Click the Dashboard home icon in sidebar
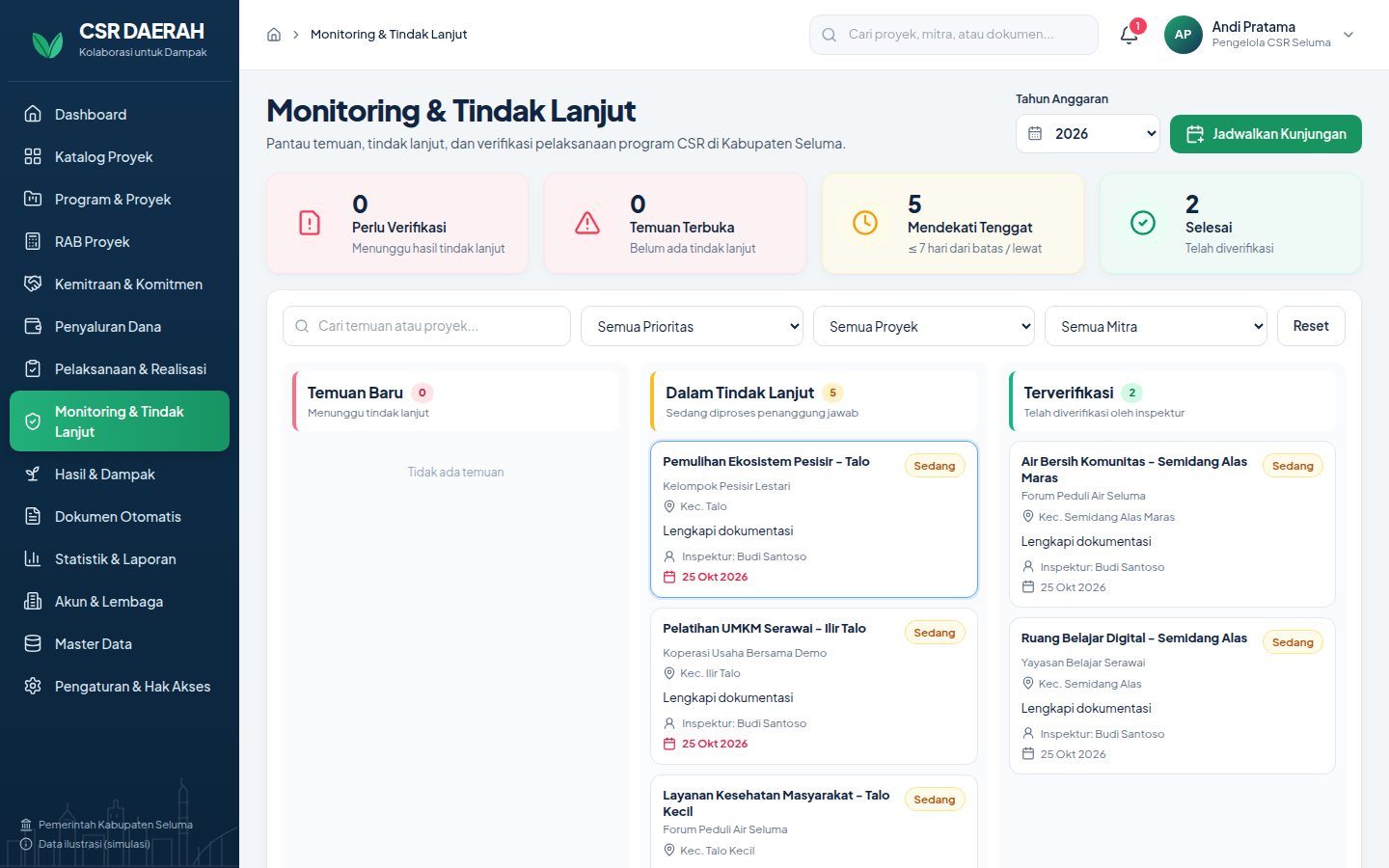The image size is (1389, 868). [x=33, y=114]
